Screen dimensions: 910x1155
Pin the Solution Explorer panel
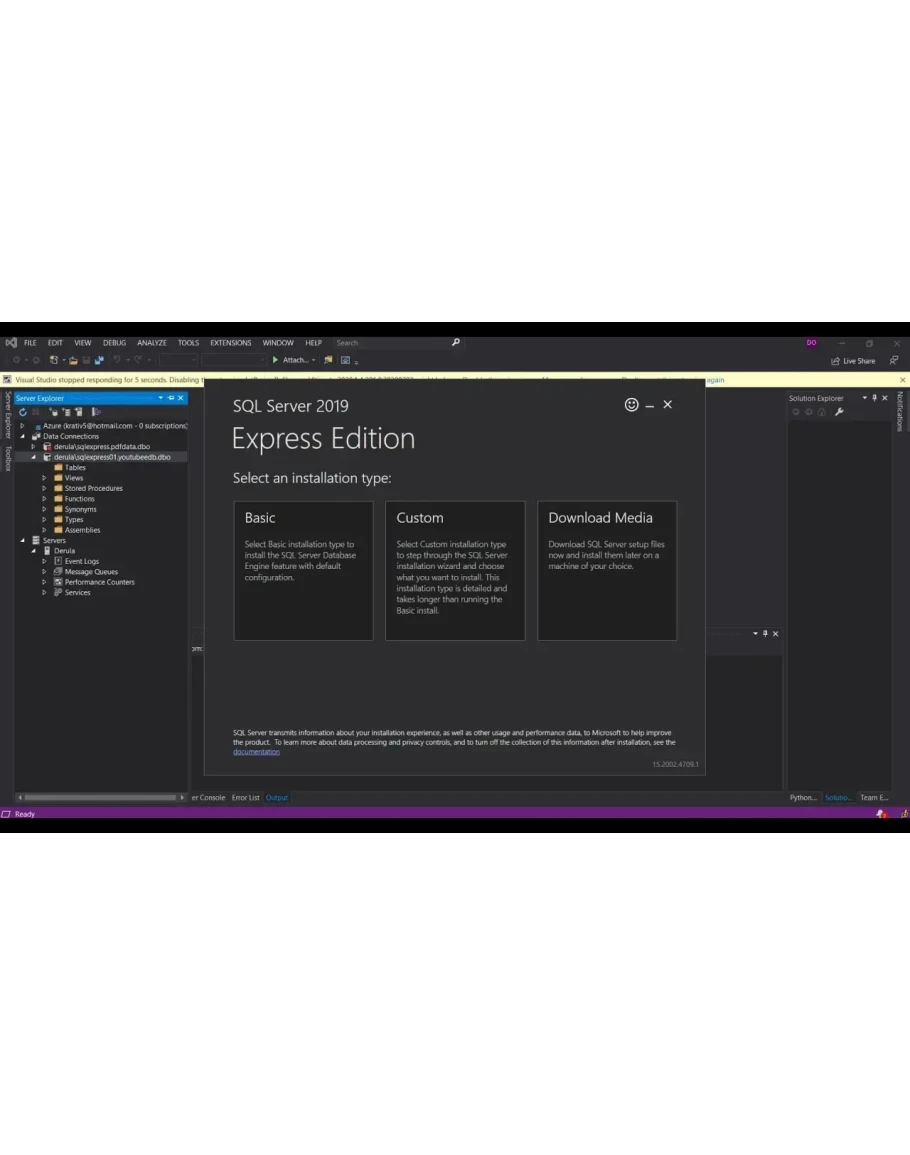click(874, 398)
